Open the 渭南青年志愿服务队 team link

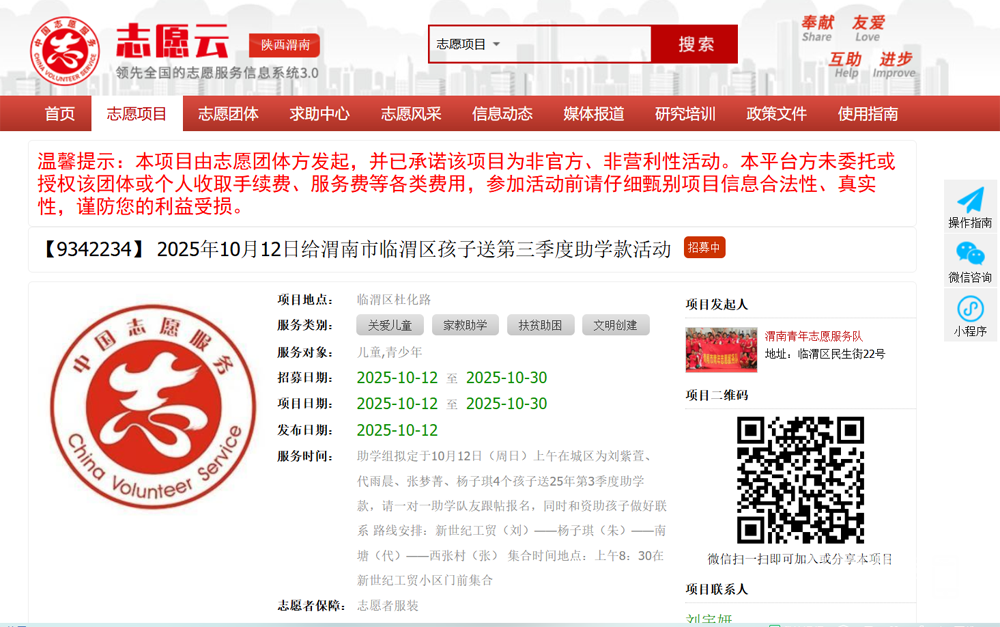click(x=813, y=337)
